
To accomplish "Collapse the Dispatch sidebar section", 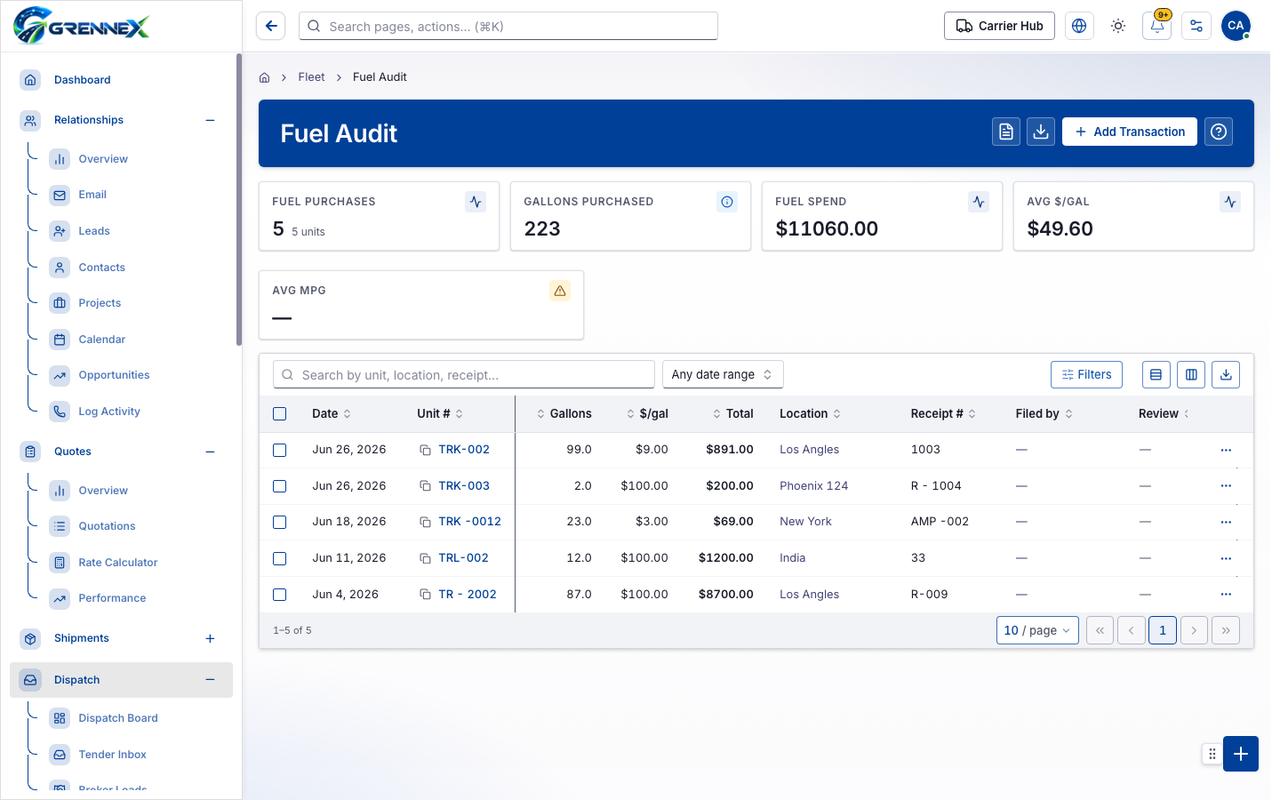I will click(210, 680).
